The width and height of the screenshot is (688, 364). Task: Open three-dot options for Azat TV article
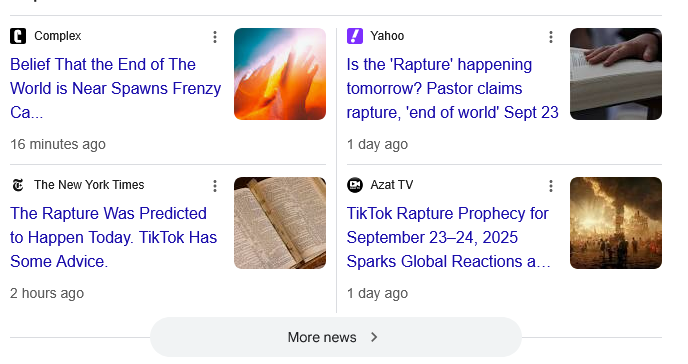[551, 186]
